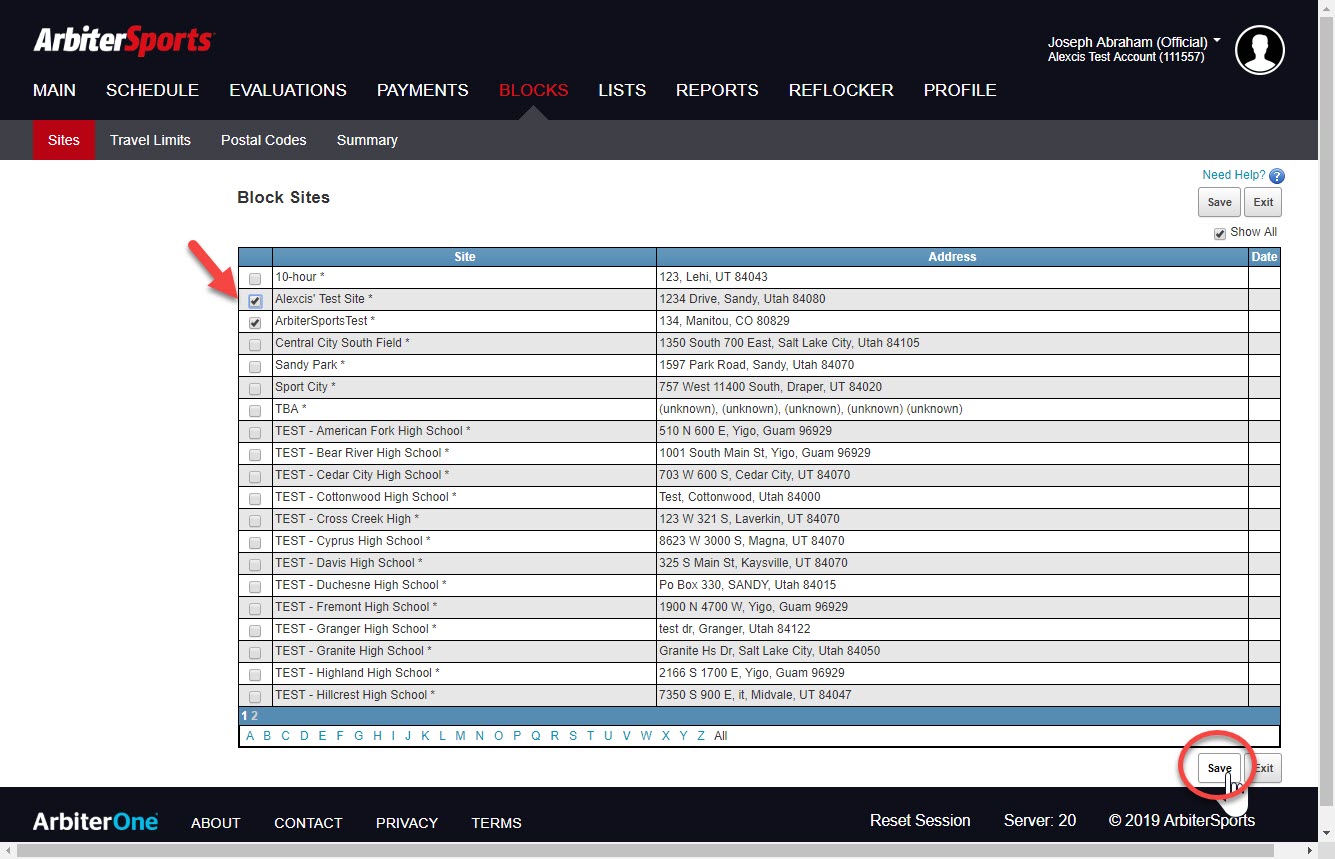
Task: Open the BLOCKS menu
Action: point(533,90)
